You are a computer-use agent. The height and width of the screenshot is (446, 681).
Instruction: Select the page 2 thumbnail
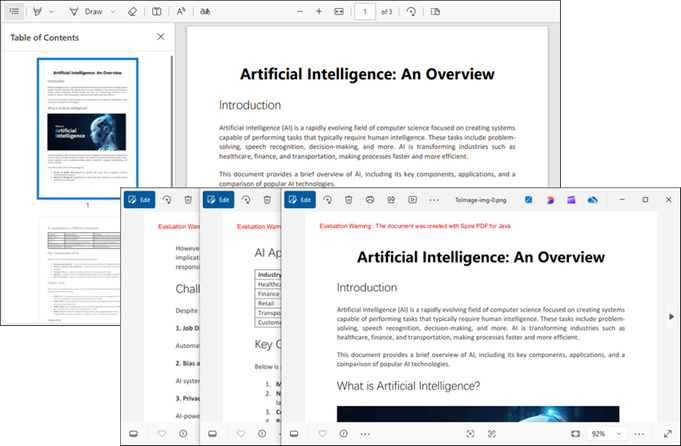(x=79, y=269)
